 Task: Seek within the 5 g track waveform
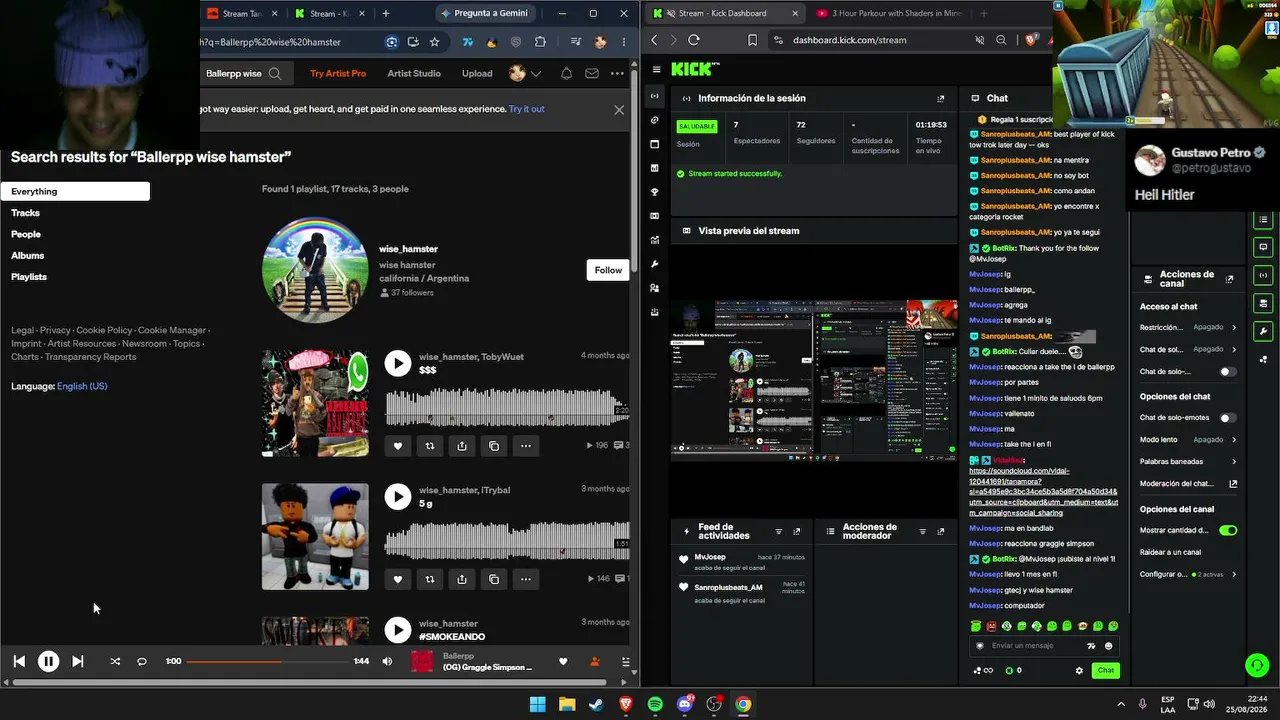(507, 540)
